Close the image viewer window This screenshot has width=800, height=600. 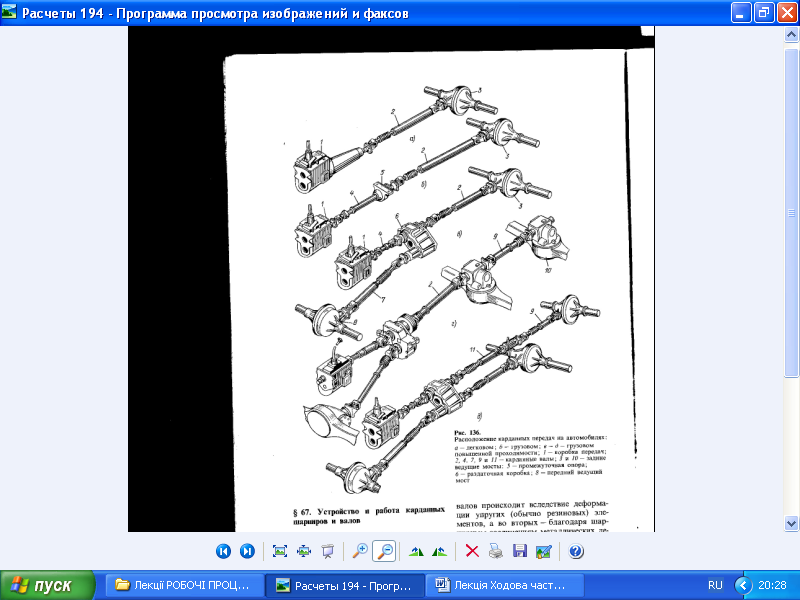pyautogui.click(x=787, y=12)
